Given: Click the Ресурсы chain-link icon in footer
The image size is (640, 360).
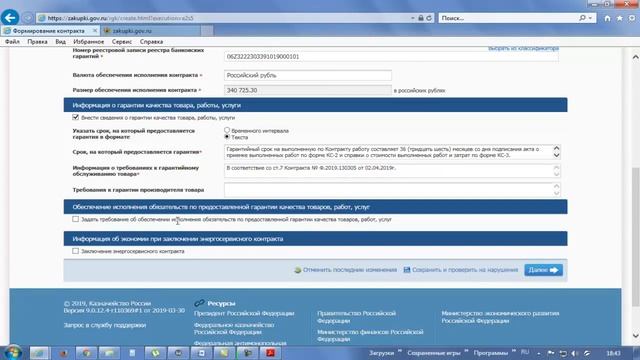Looking at the screenshot, I should coord(199,303).
